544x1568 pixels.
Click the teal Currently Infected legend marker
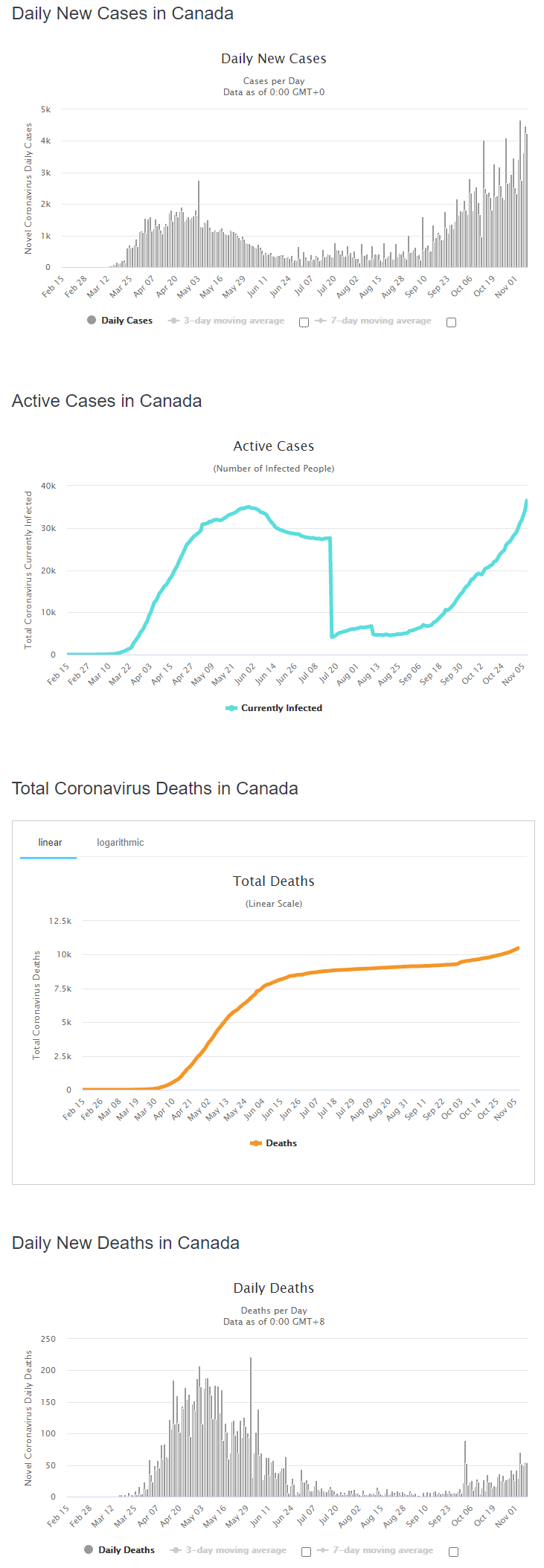coord(231,708)
